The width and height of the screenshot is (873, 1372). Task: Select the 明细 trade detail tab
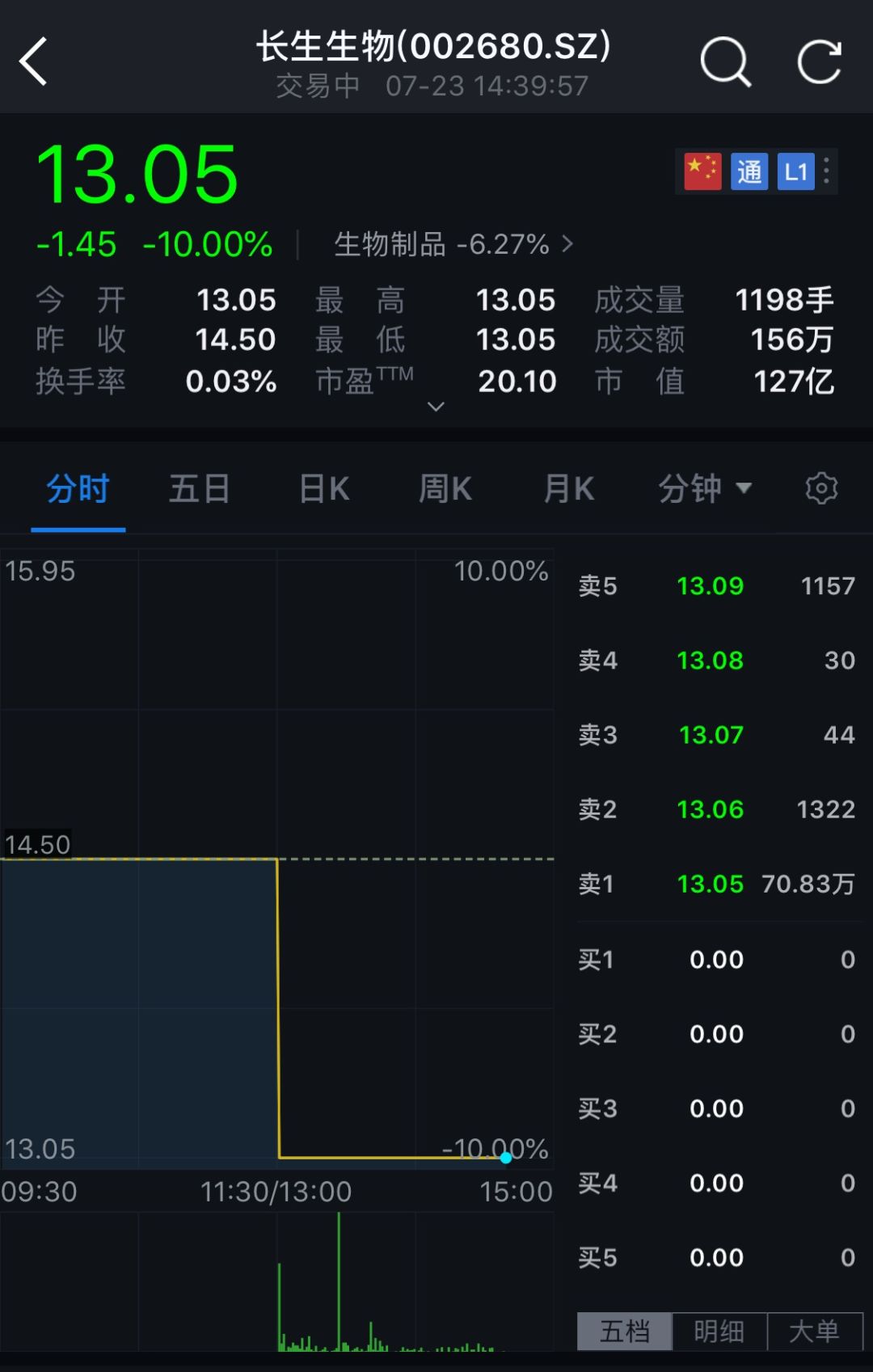(x=719, y=1331)
